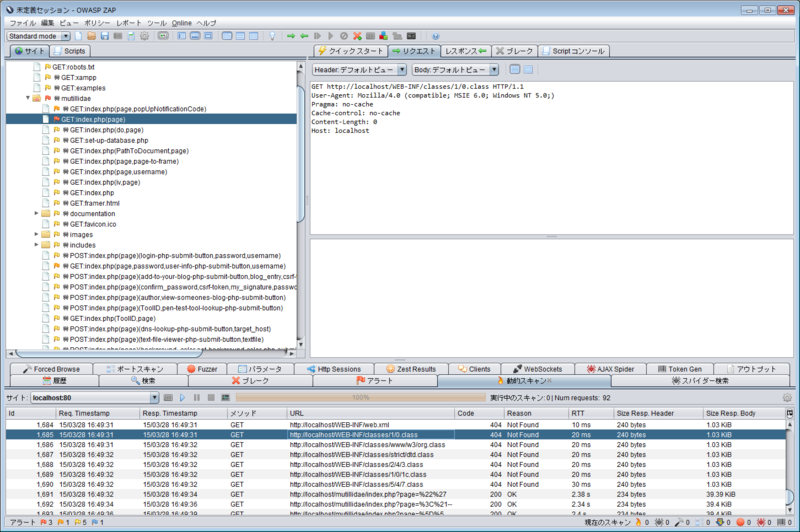Screen dimensions: 800x532
Task: Switch to the Scripts tab
Action: (70, 51)
